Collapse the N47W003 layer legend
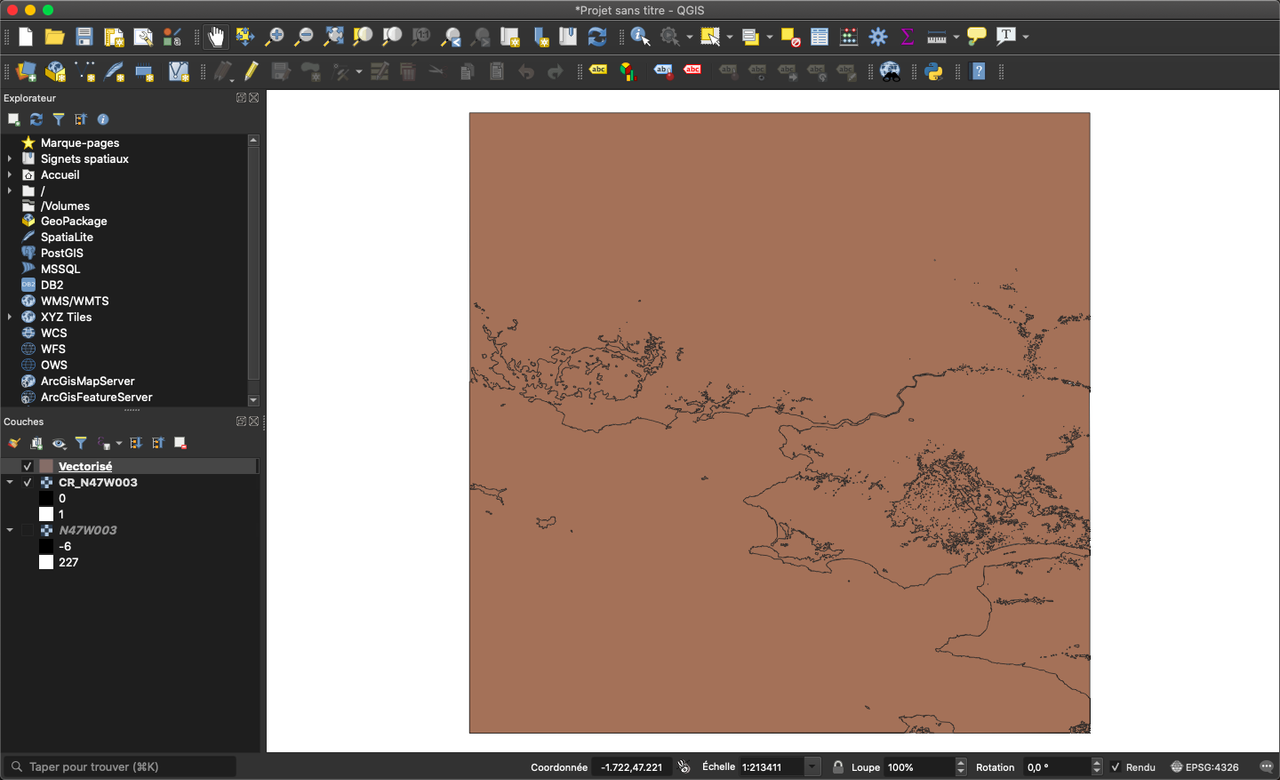The height and width of the screenshot is (780, 1280). coord(10,530)
